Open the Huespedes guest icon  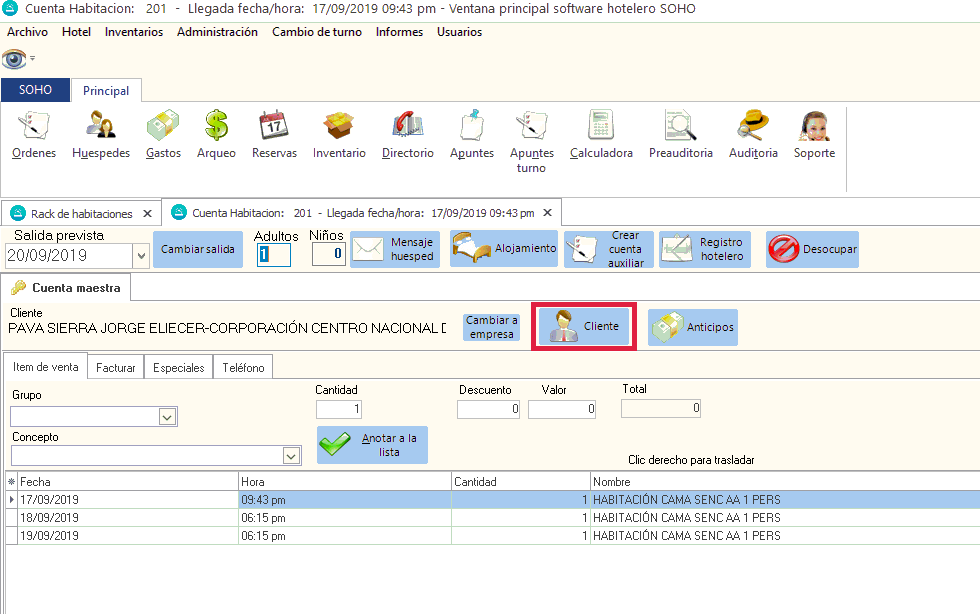coord(100,135)
